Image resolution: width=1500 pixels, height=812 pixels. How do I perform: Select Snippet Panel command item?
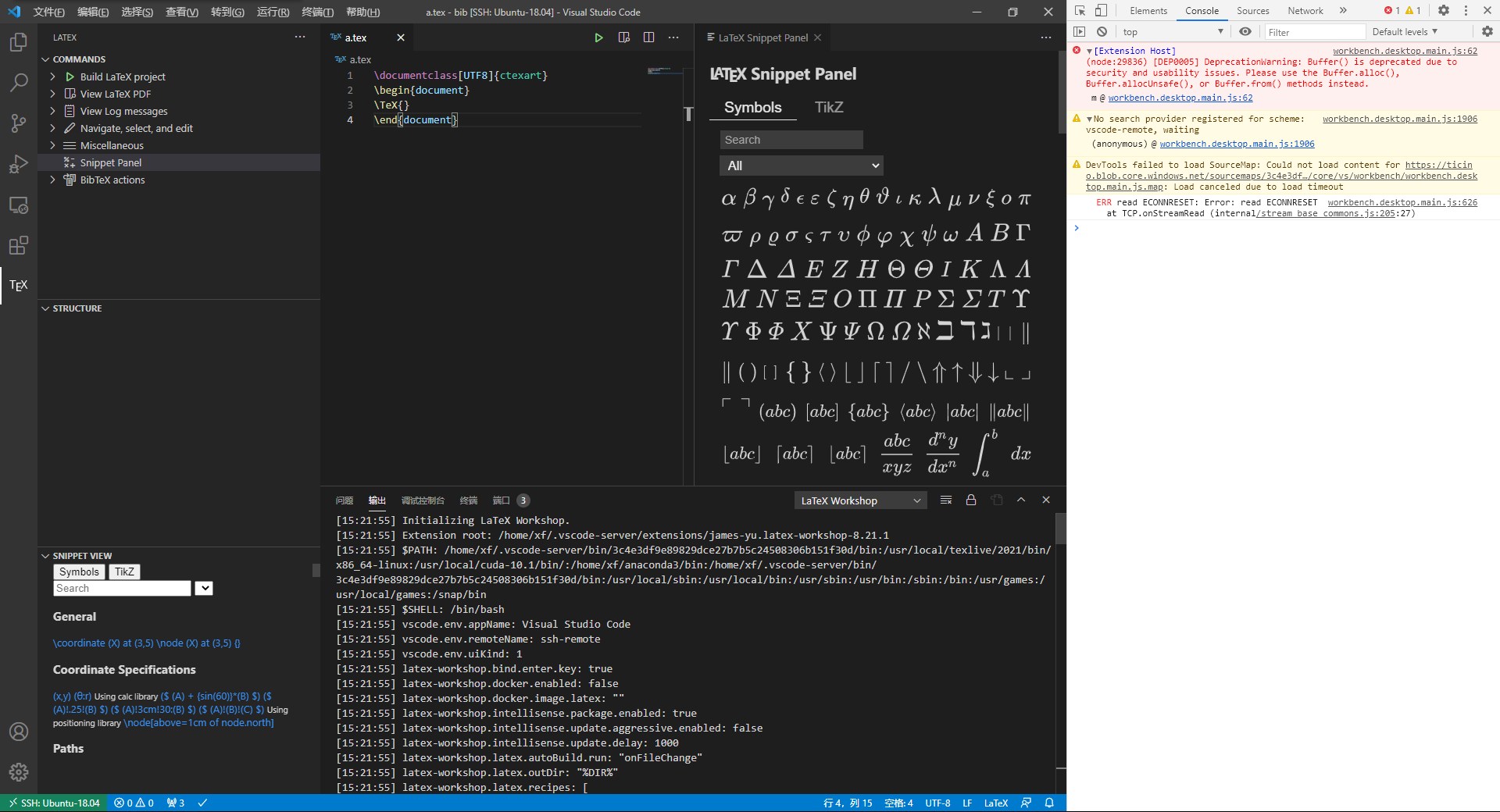(x=179, y=162)
